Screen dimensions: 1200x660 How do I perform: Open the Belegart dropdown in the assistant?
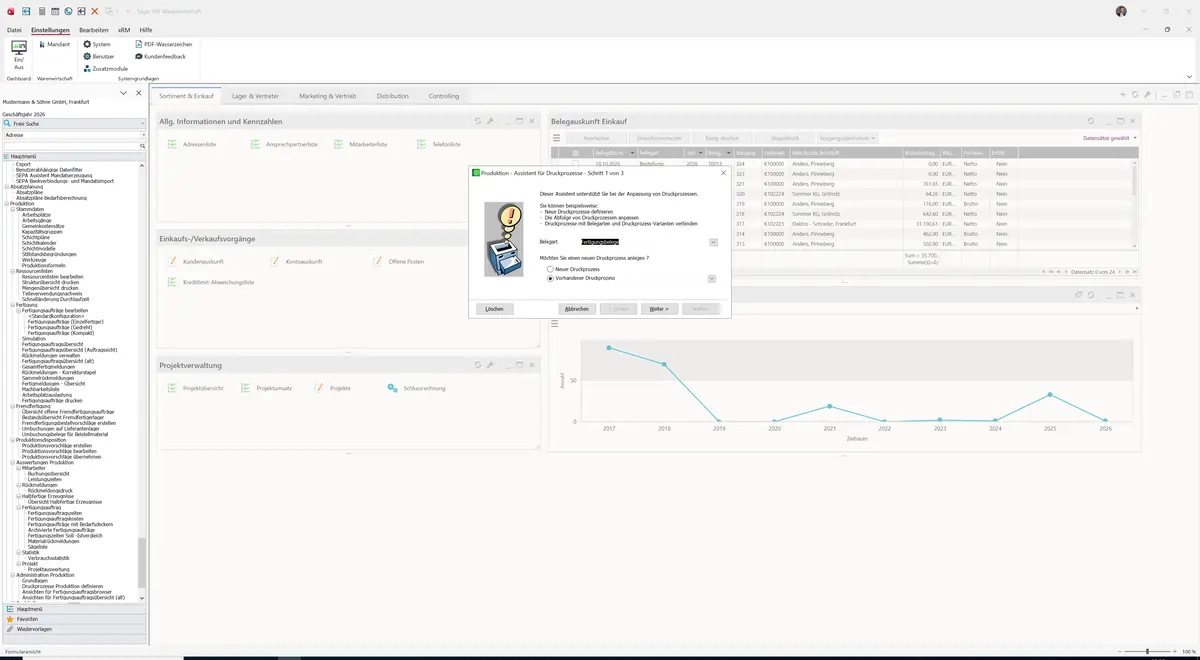point(713,242)
